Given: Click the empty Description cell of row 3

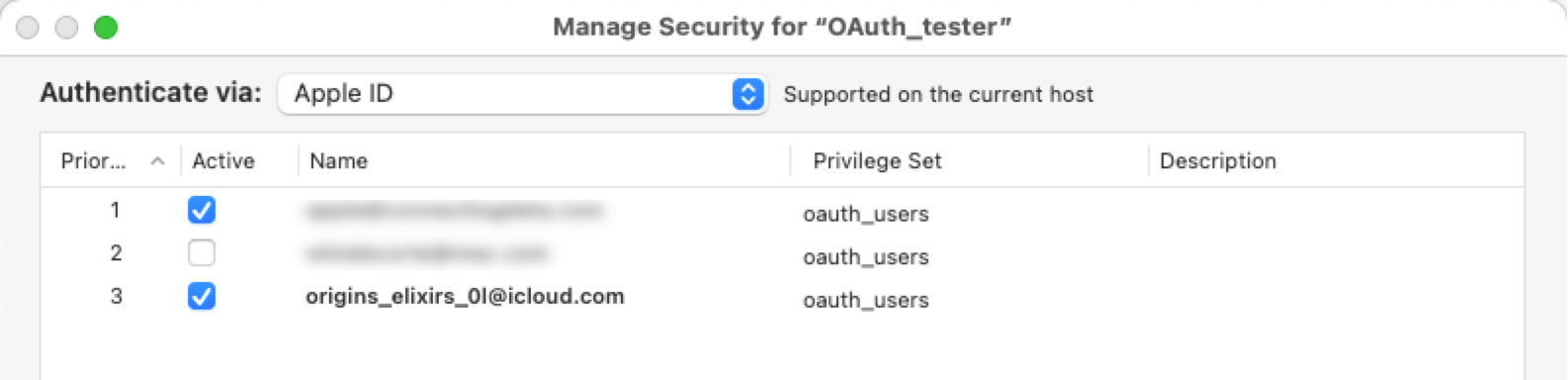Looking at the screenshot, I should pyautogui.click(x=1336, y=297).
